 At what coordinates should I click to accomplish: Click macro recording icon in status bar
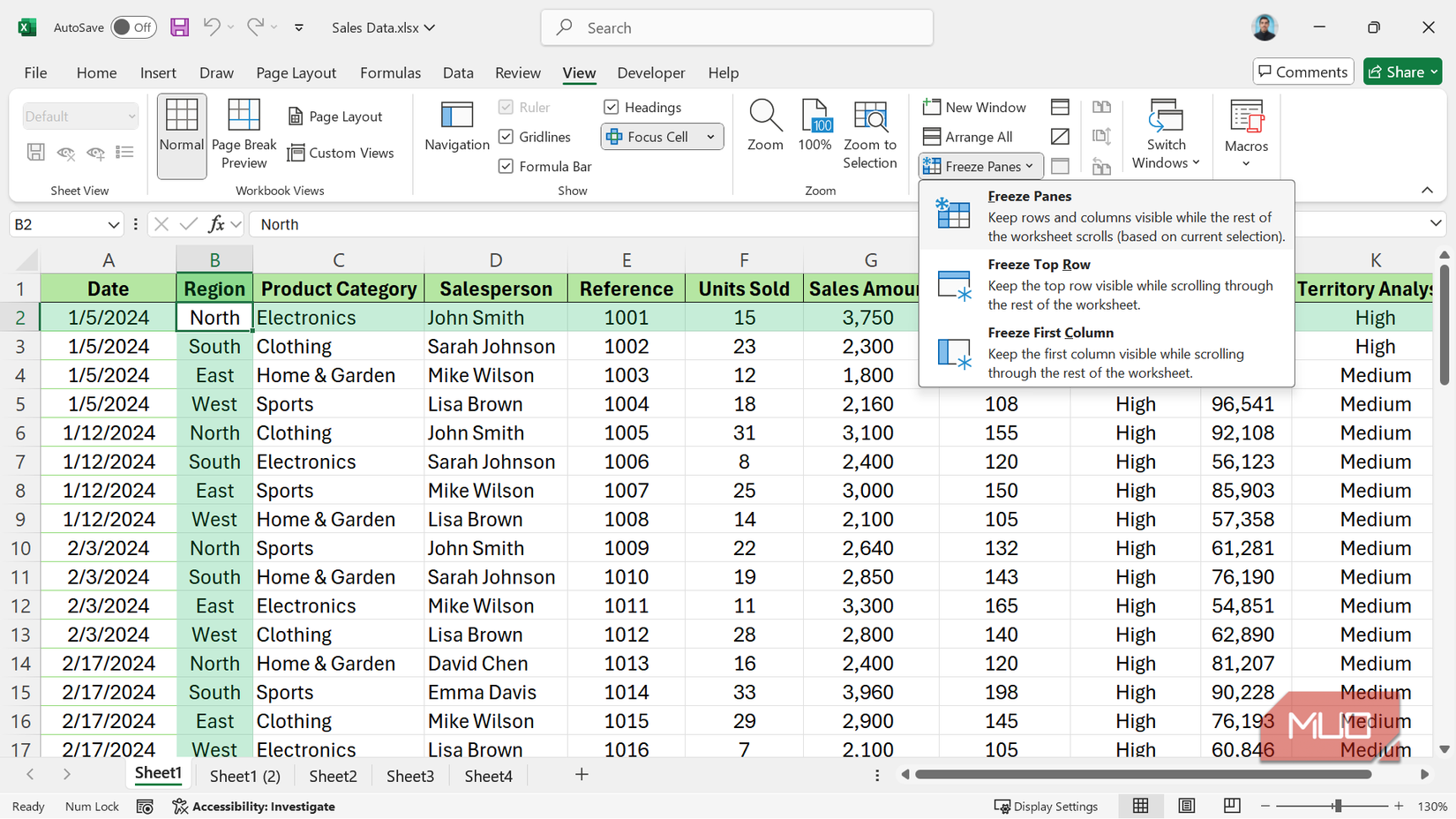coord(145,807)
